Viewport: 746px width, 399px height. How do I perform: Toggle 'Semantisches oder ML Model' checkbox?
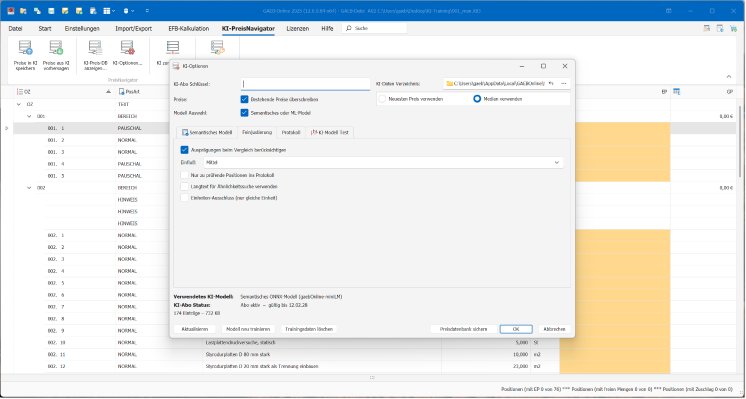[x=244, y=113]
